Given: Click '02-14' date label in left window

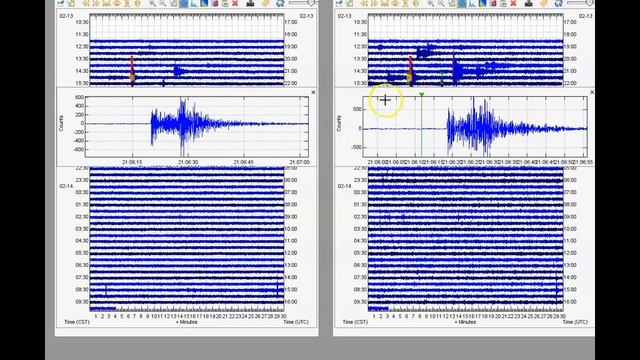Looking at the screenshot, I should (x=66, y=186).
